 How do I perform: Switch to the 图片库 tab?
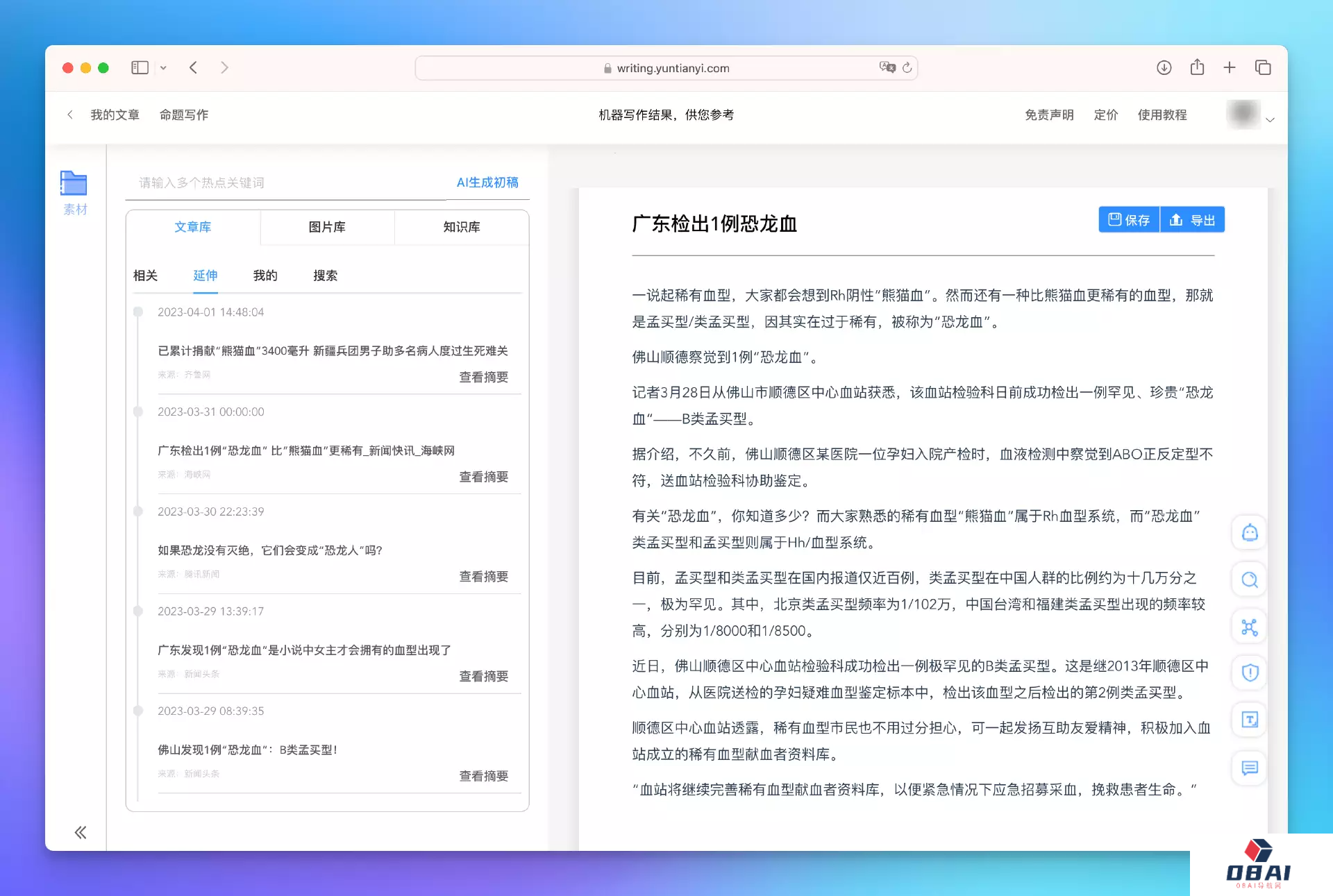(x=327, y=227)
